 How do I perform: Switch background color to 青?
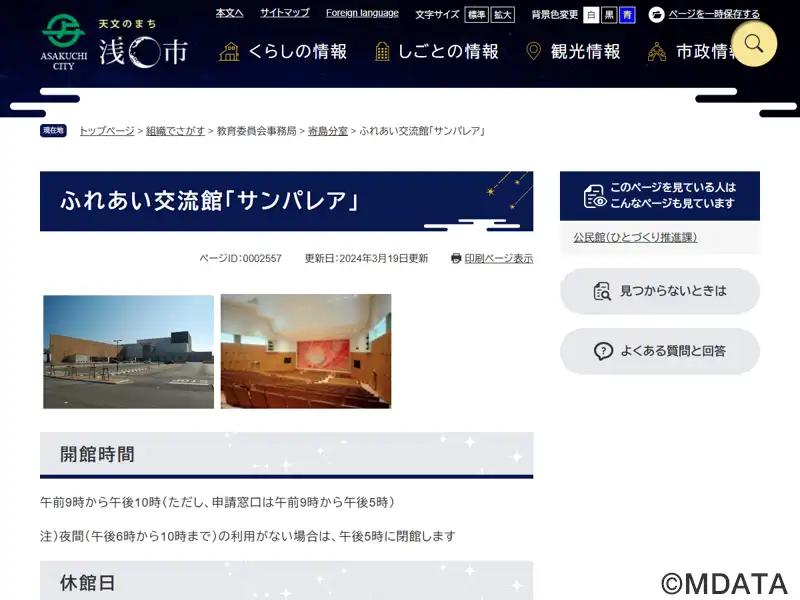point(627,15)
